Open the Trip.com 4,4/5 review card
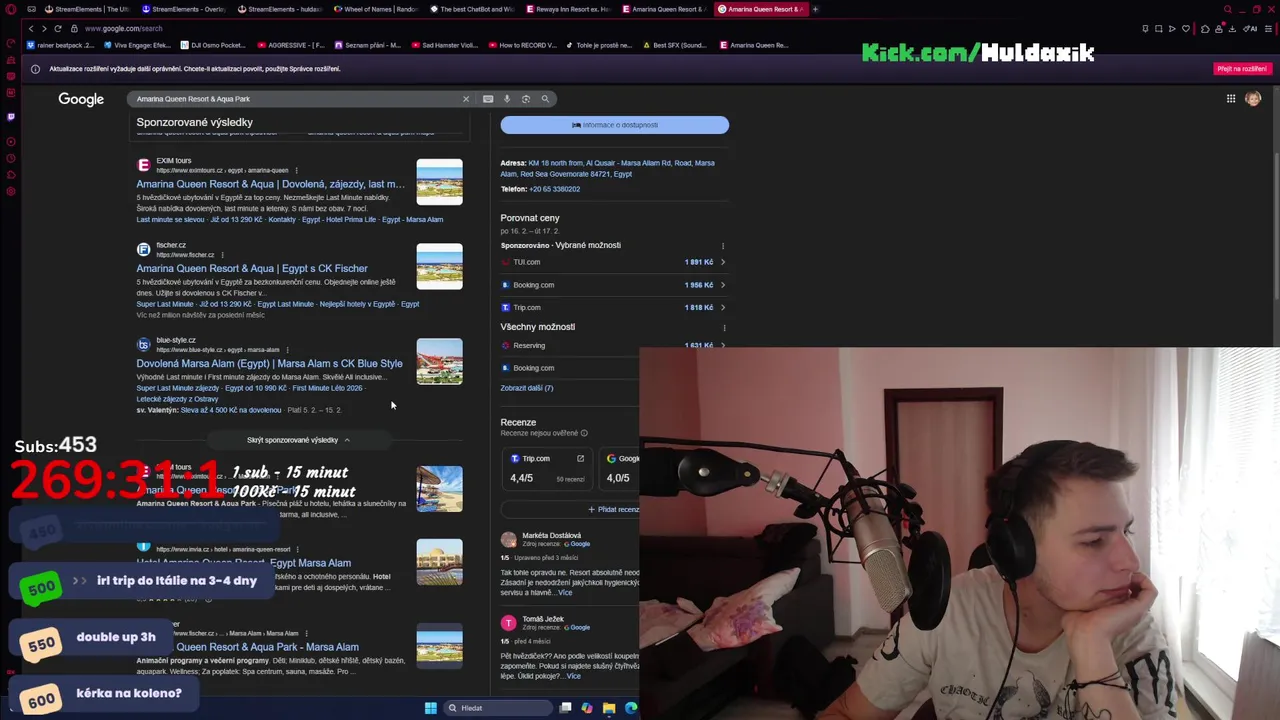This screenshot has width=1280, height=720. pyautogui.click(x=548, y=470)
